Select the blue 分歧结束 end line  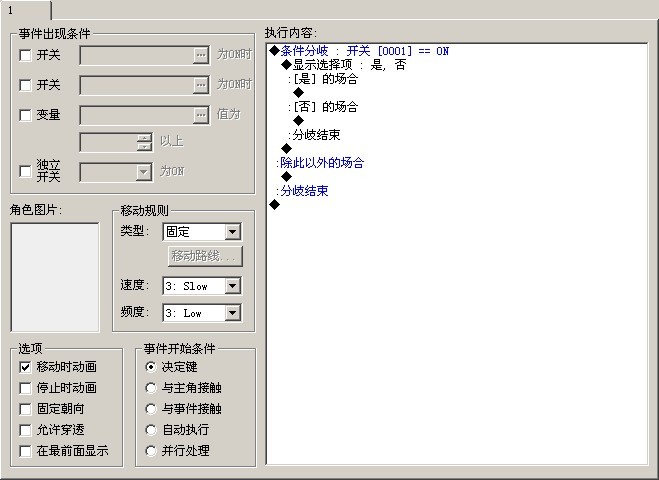303,191
